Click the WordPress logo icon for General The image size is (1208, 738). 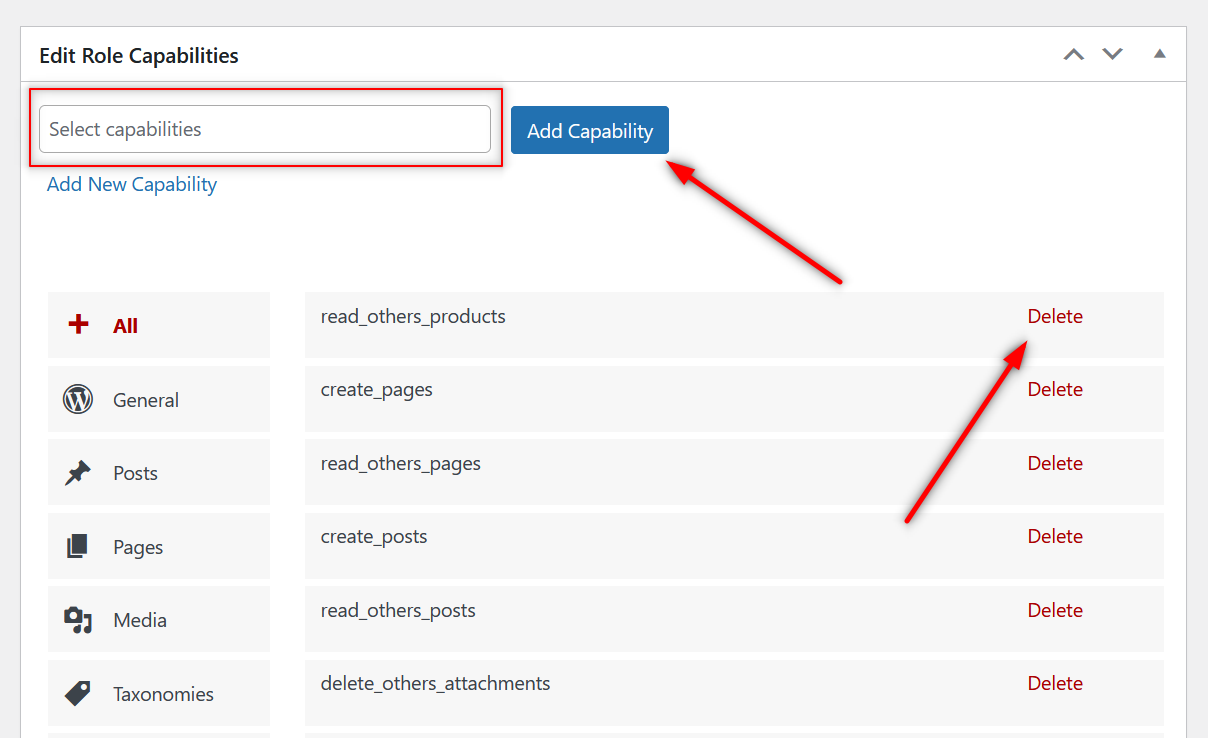(78, 400)
